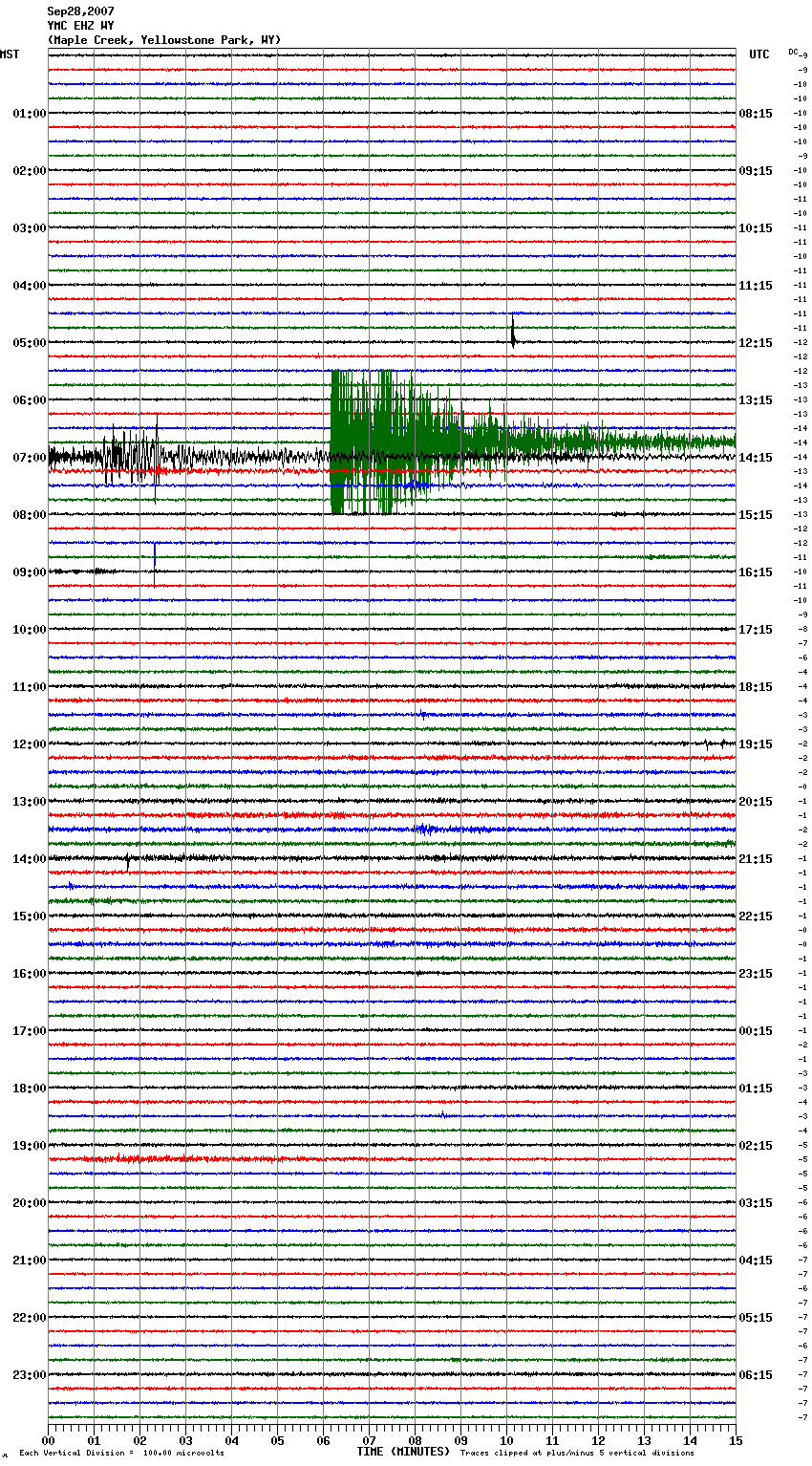The image size is (812, 1466).
Task: Click the "17:15" UTC time label
Action: tap(756, 630)
